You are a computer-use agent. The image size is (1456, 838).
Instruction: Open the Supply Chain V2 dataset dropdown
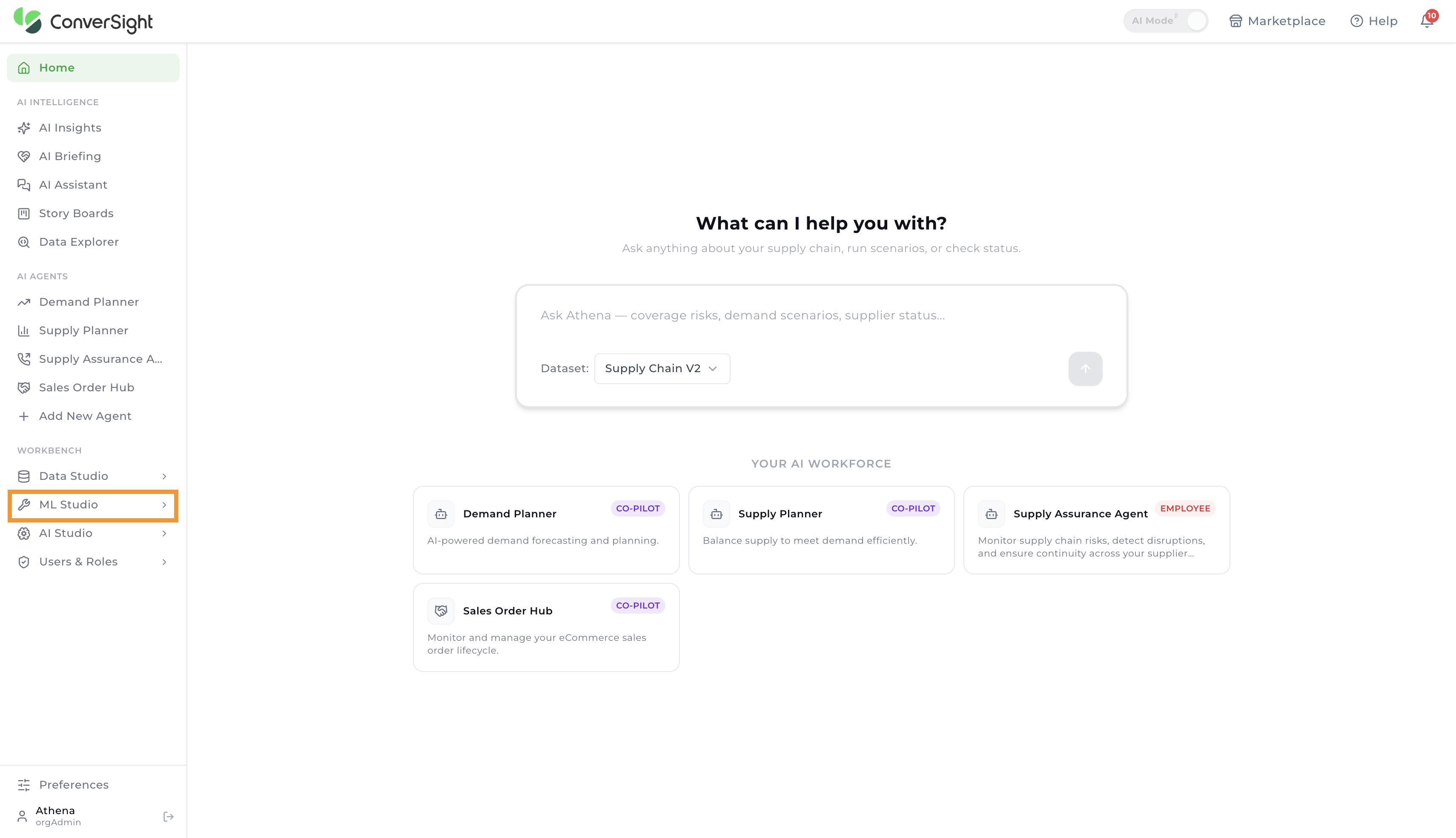pos(662,368)
